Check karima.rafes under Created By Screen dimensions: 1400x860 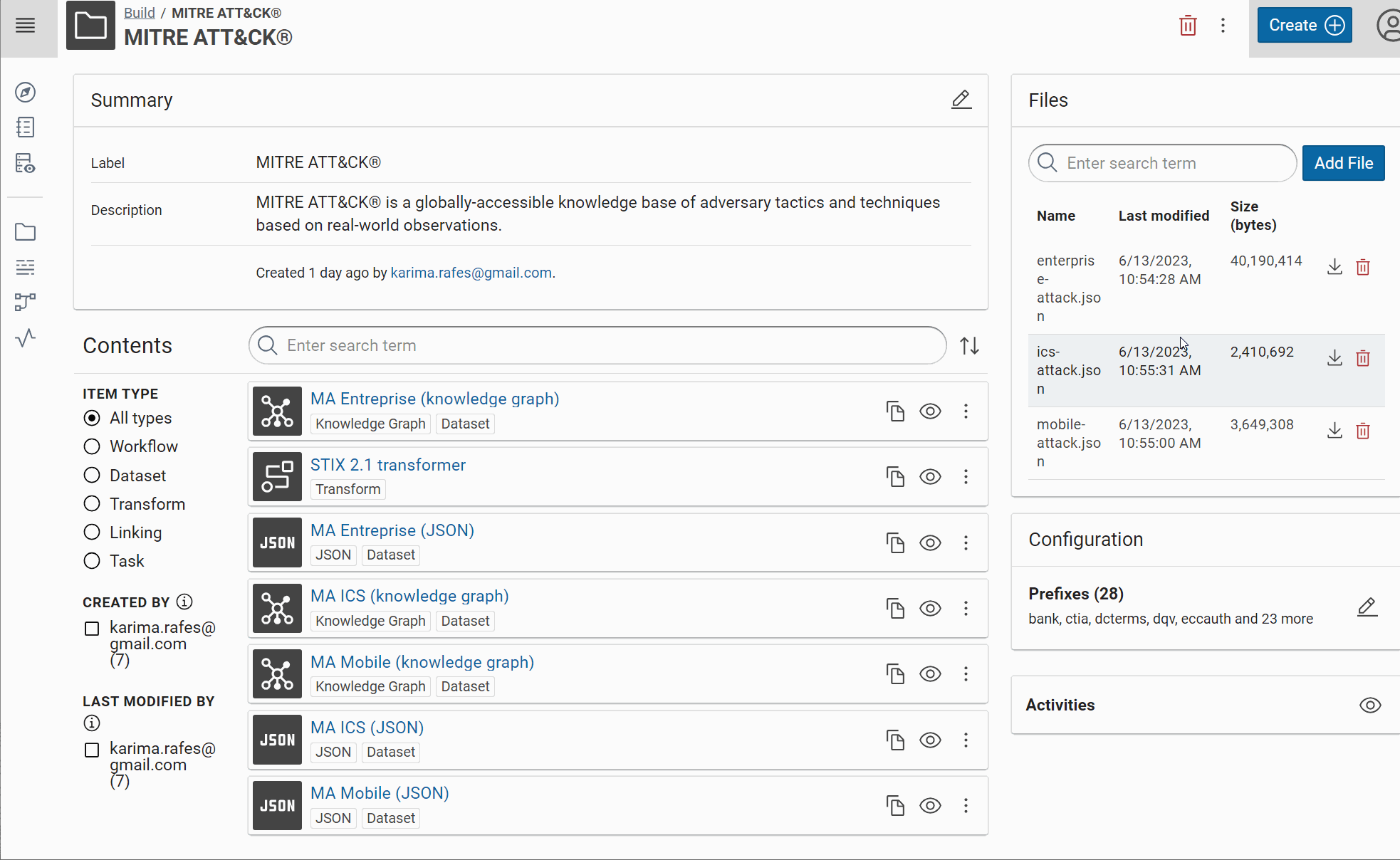click(92, 629)
